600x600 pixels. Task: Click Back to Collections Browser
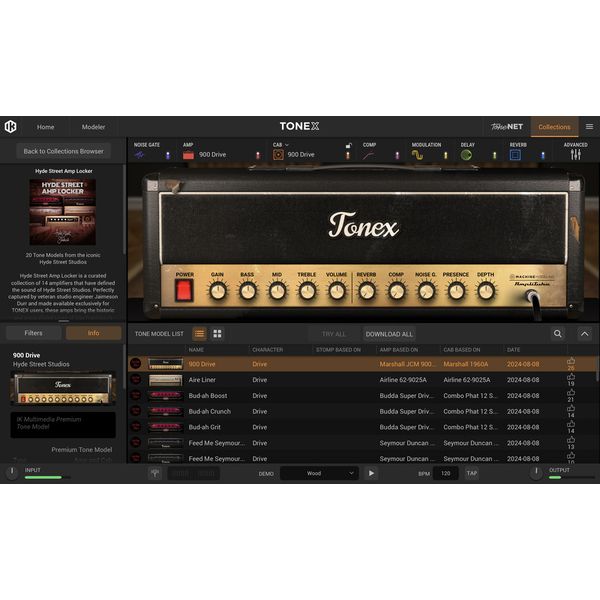64,151
